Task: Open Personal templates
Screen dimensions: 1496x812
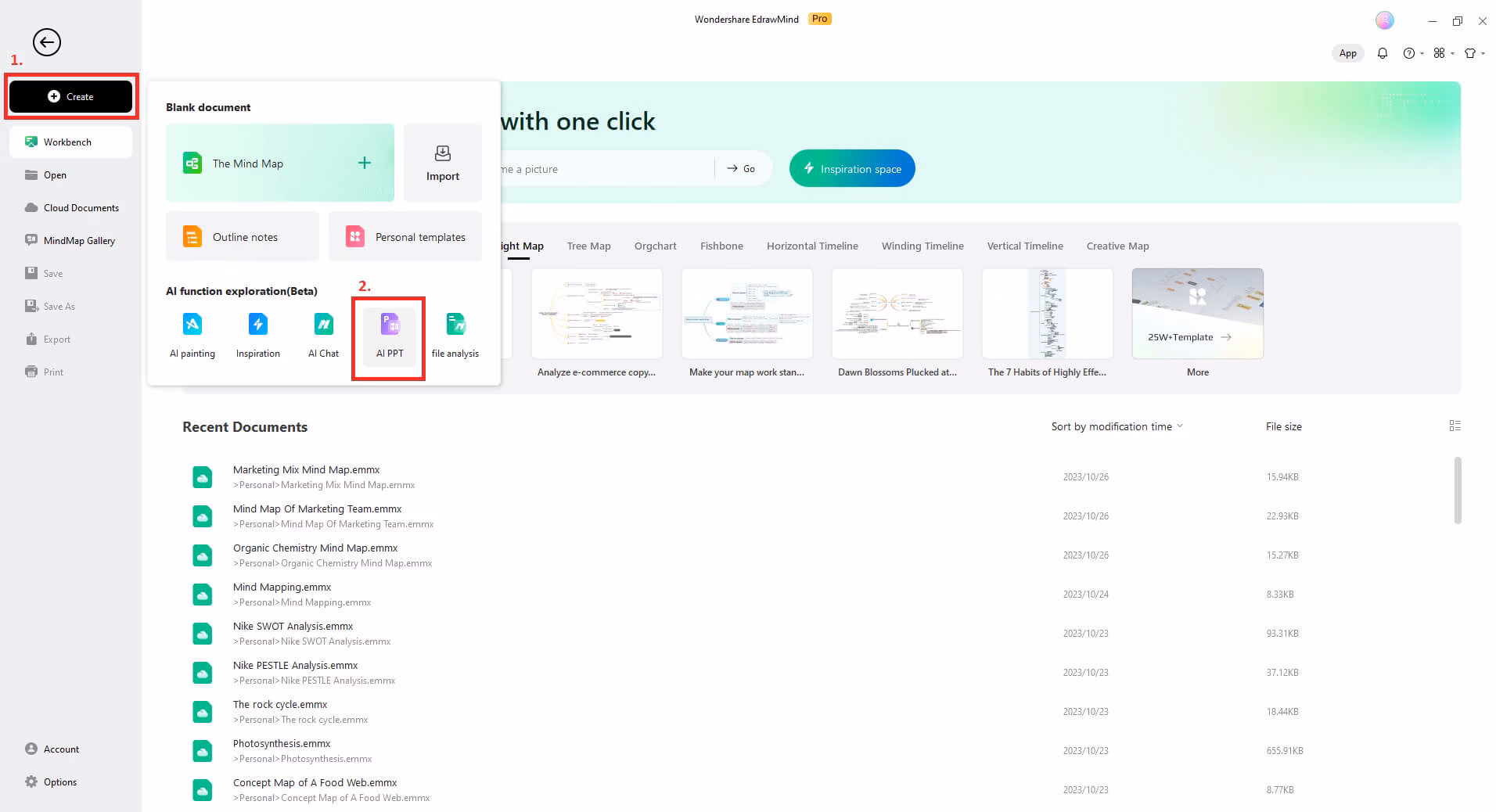Action: click(x=405, y=236)
